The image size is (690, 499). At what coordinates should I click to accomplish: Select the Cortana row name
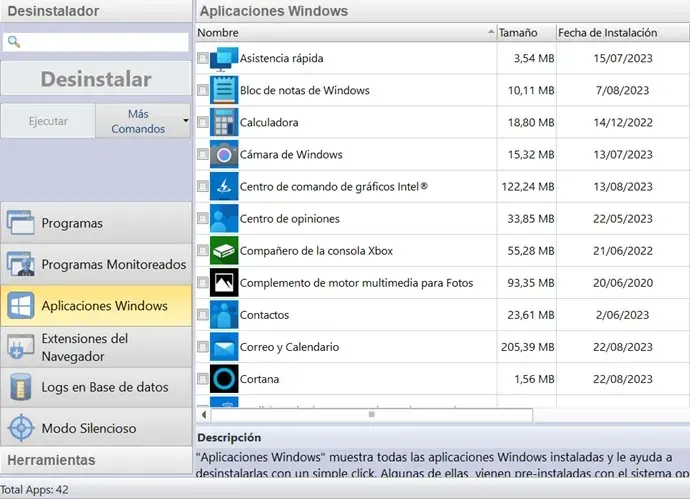pos(259,379)
